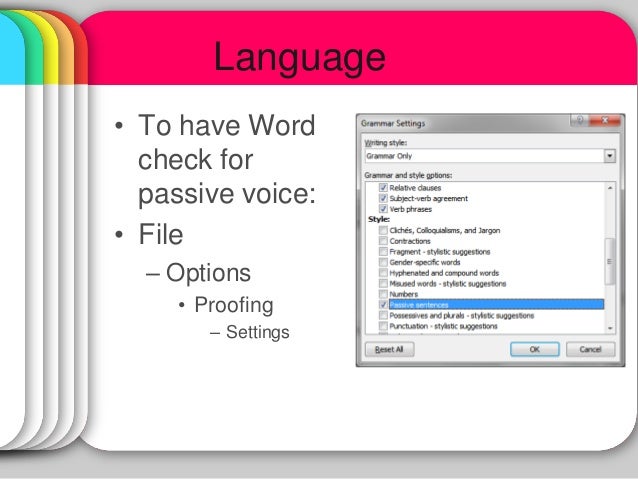Viewport: 638px width, 479px height.
Task: Click the 'Writing style:' label
Action: point(385,143)
